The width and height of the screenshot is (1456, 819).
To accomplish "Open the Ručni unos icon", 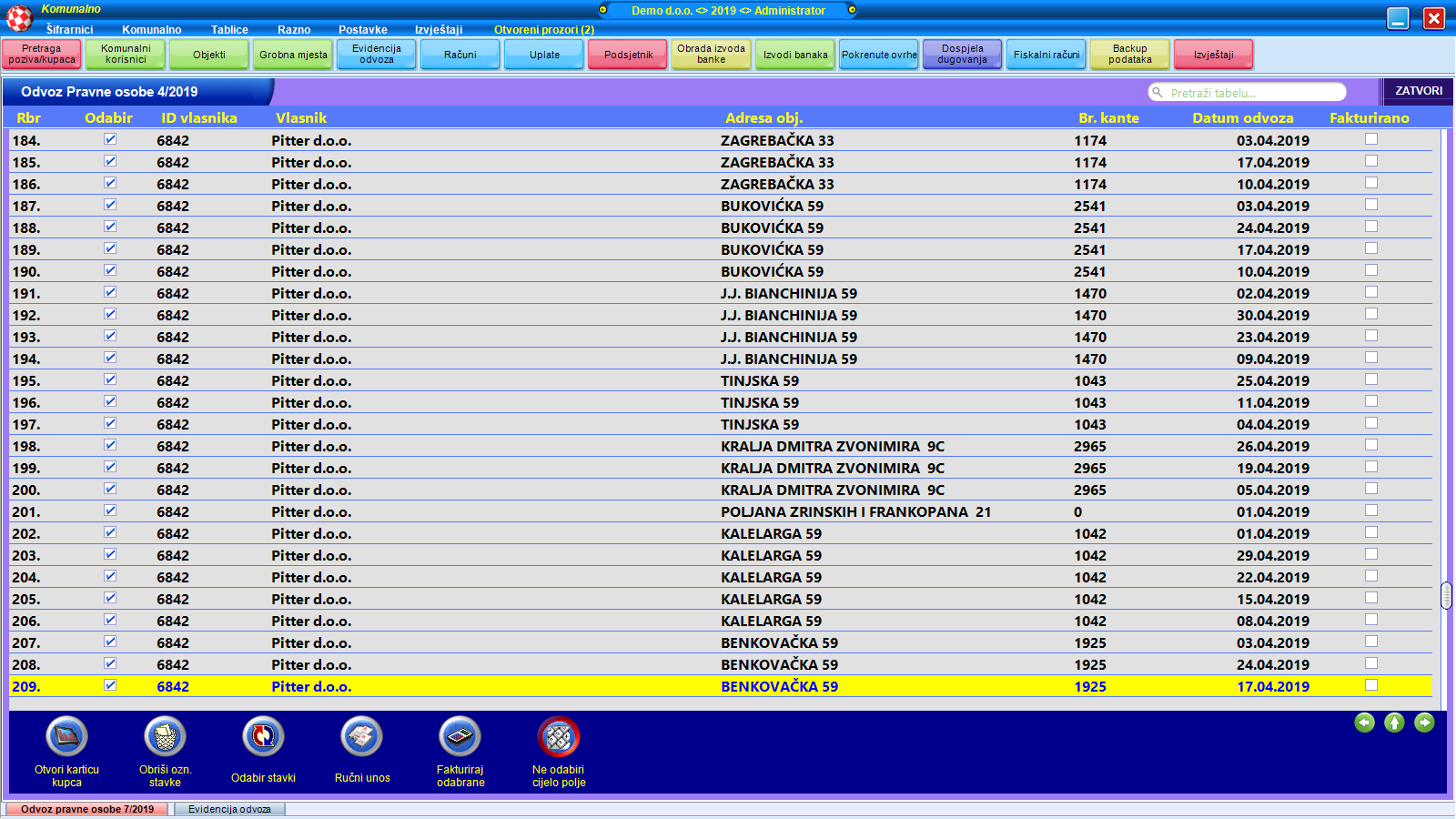I will 361,737.
